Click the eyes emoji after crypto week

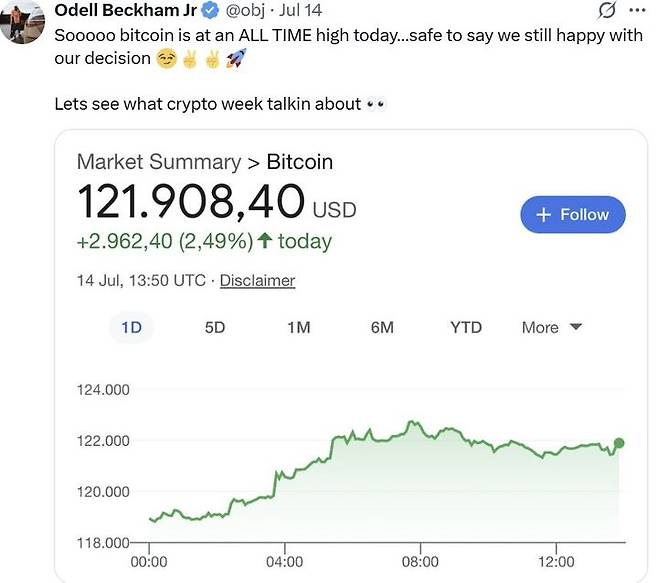[376, 104]
